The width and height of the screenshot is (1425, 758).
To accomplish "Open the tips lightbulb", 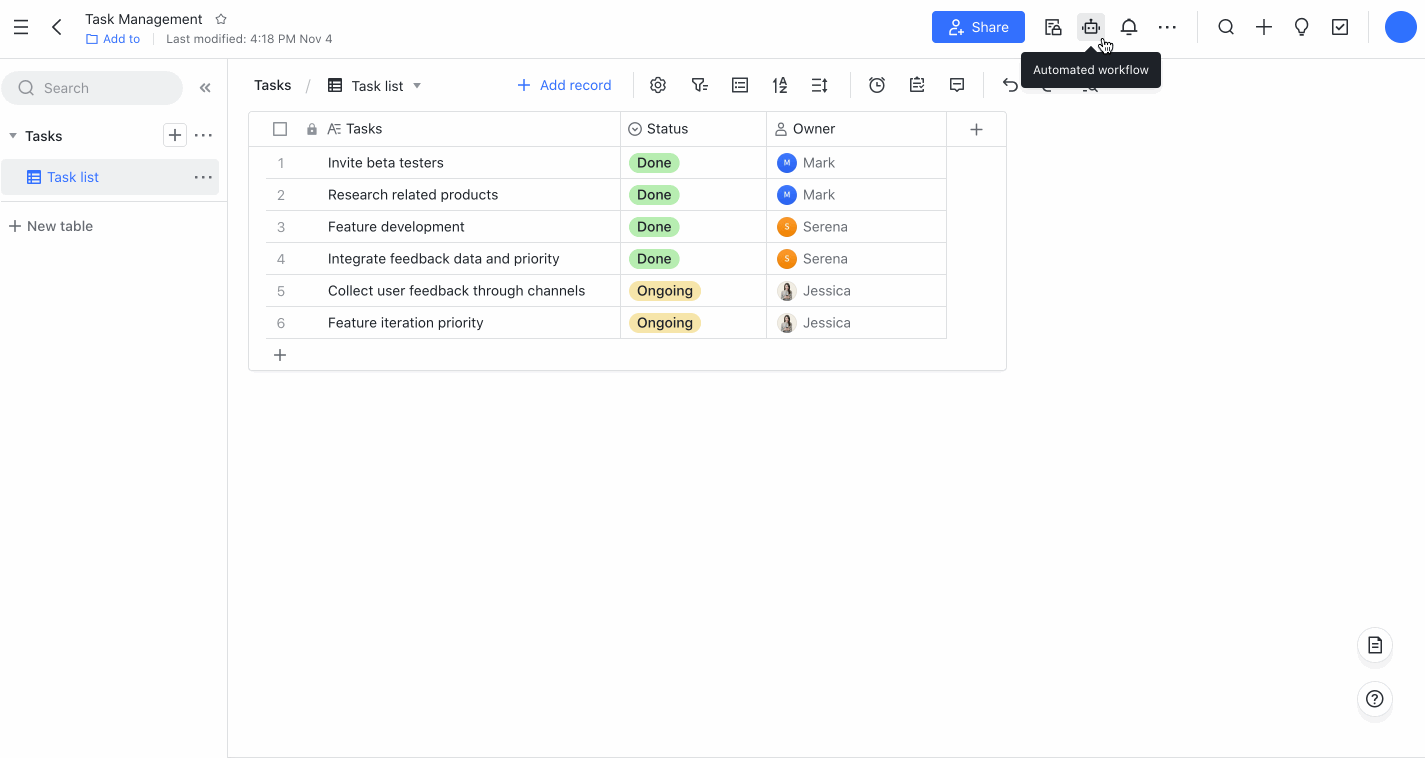I will click(1301, 27).
